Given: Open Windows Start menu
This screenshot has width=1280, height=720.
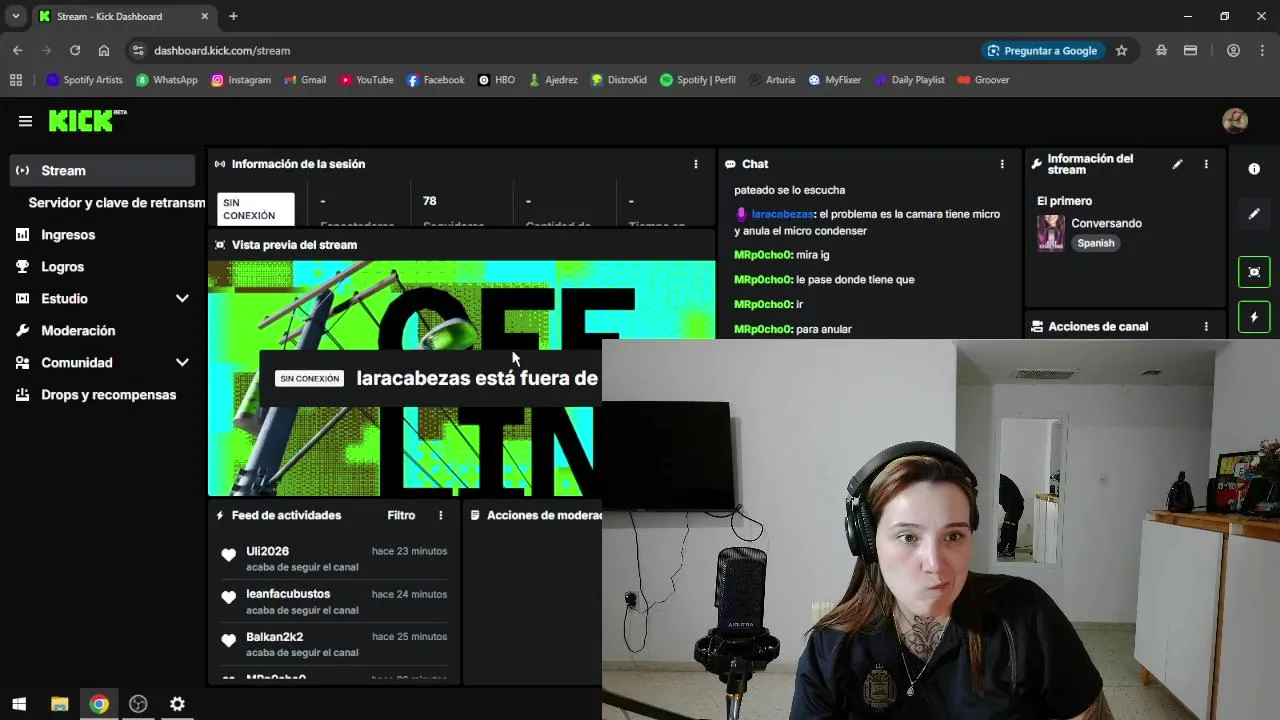Looking at the screenshot, I should [x=19, y=704].
